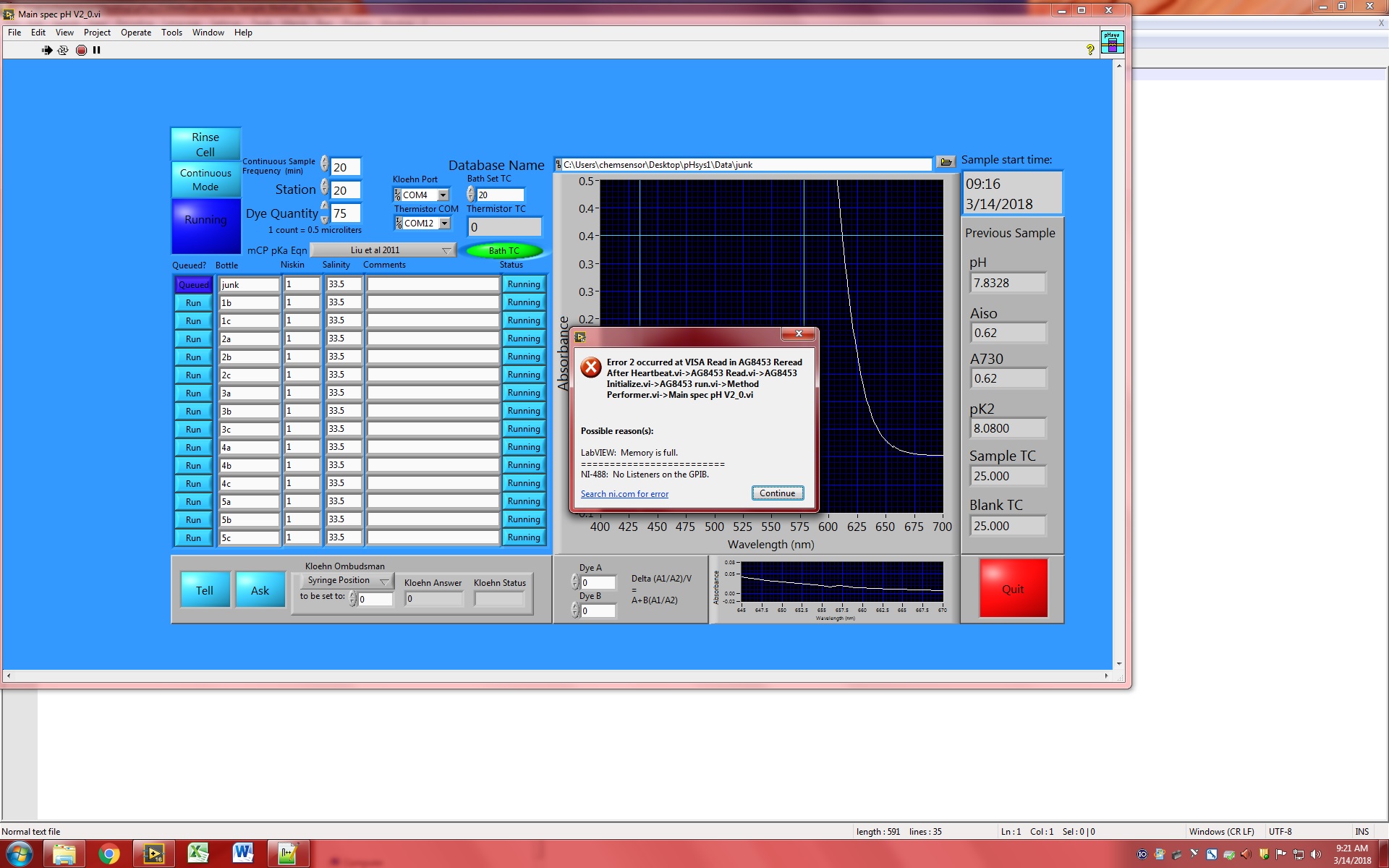Open the Window menu
This screenshot has height=868, width=1389.
point(208,33)
